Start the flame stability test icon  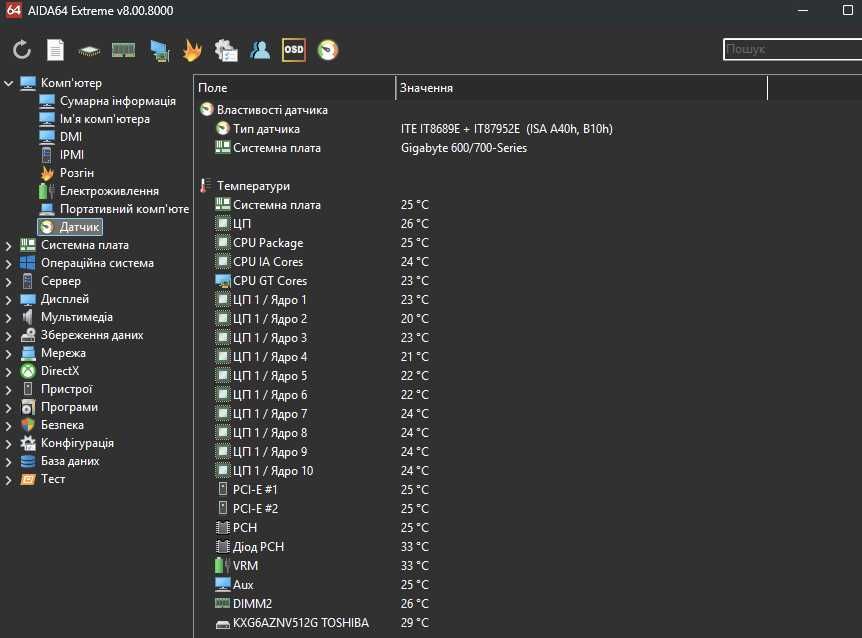click(192, 50)
